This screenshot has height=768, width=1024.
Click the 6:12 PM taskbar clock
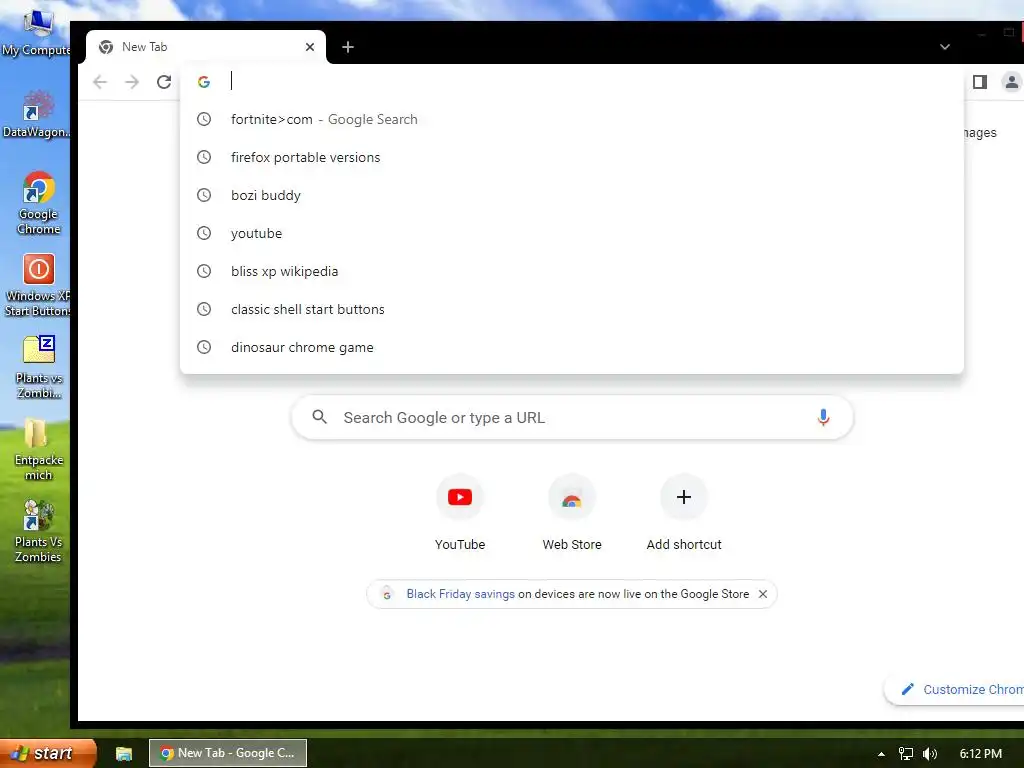(x=980, y=754)
